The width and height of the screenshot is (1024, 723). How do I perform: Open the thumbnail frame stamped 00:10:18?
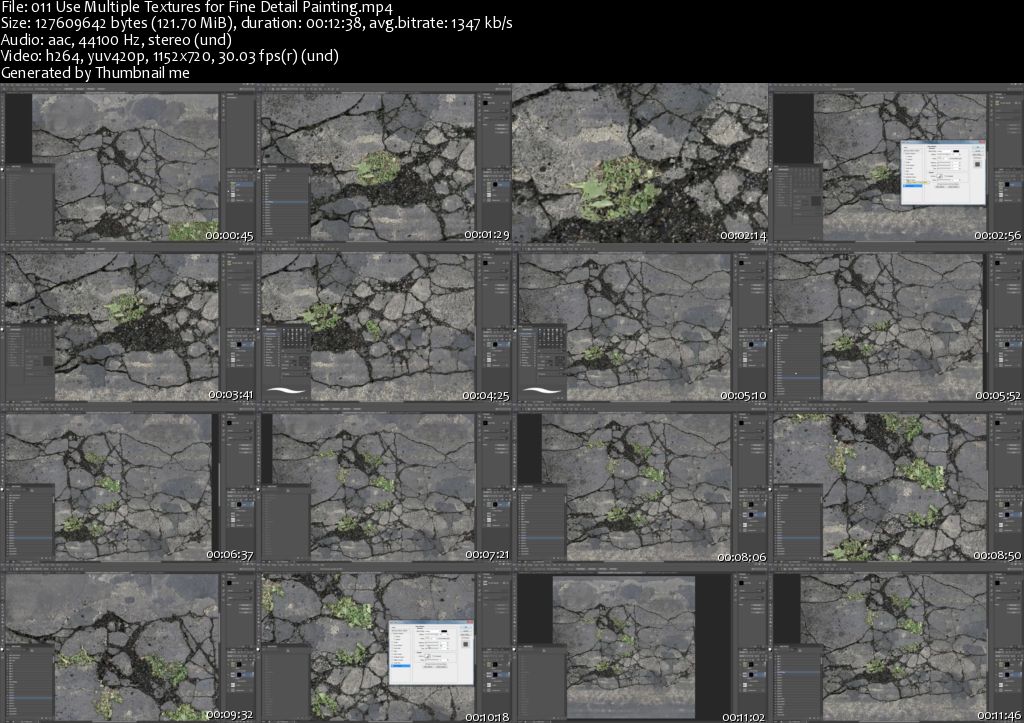pos(384,643)
